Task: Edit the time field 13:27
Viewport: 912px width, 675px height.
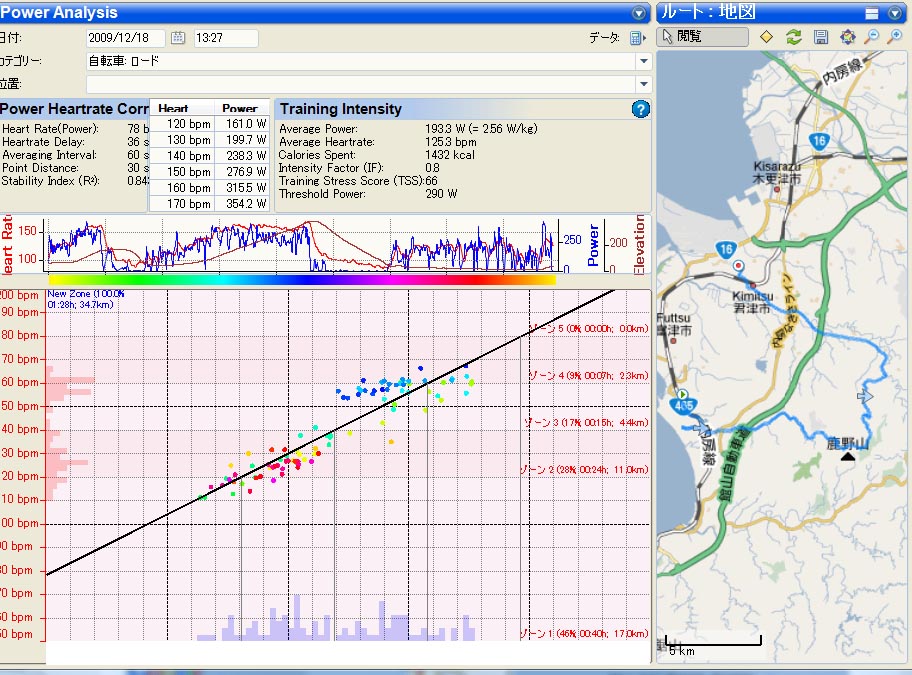Action: tap(226, 38)
